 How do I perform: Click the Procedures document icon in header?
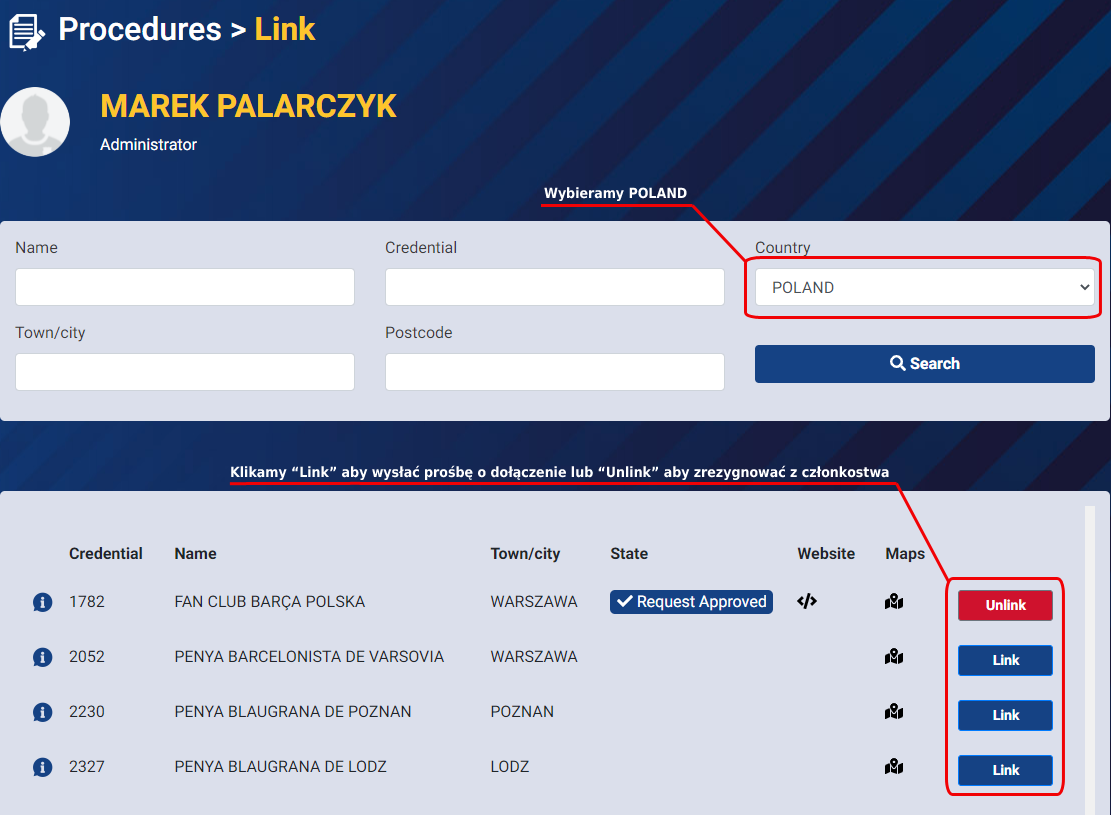tap(27, 33)
